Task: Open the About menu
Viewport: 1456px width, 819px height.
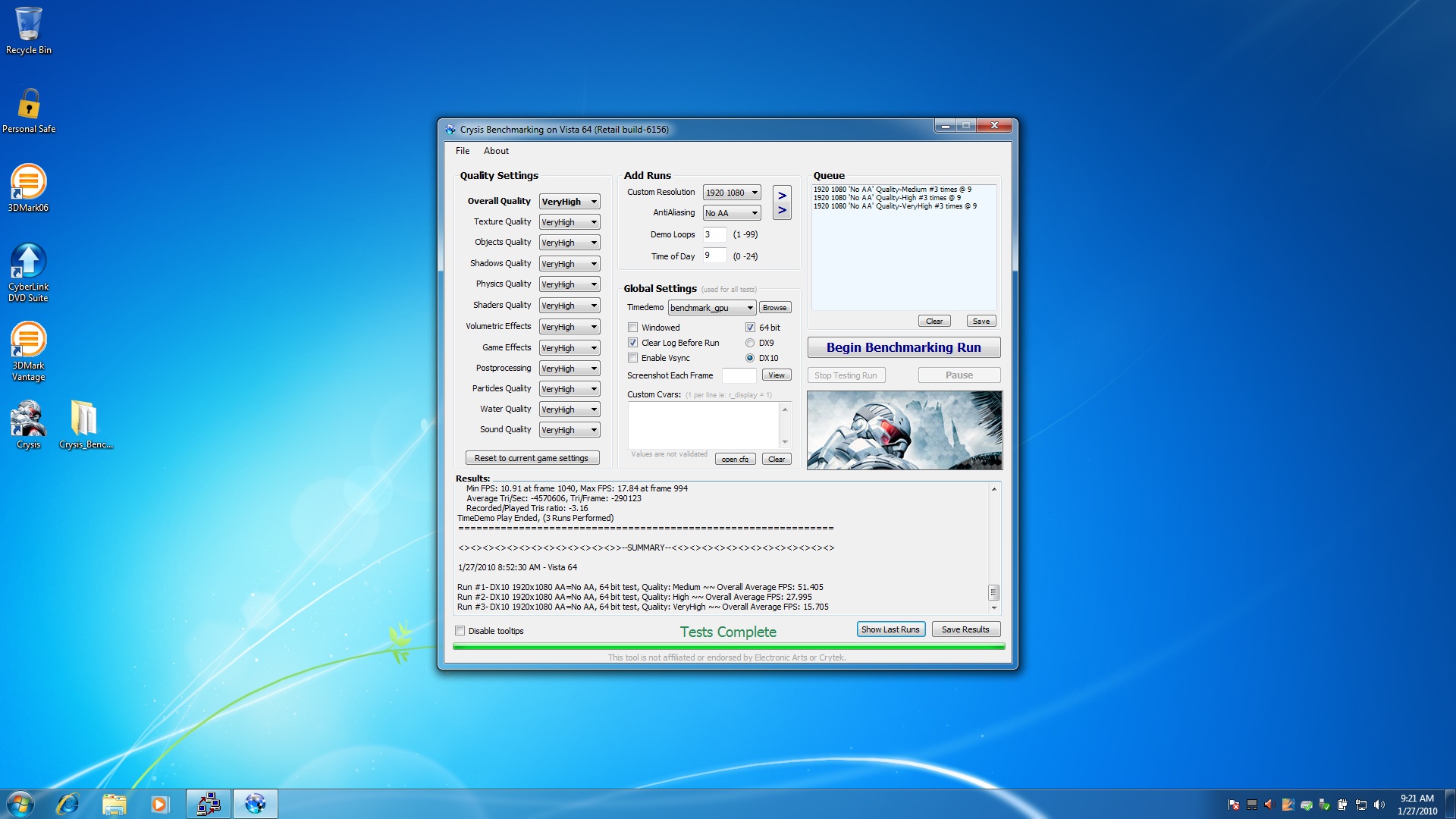Action: 496,151
